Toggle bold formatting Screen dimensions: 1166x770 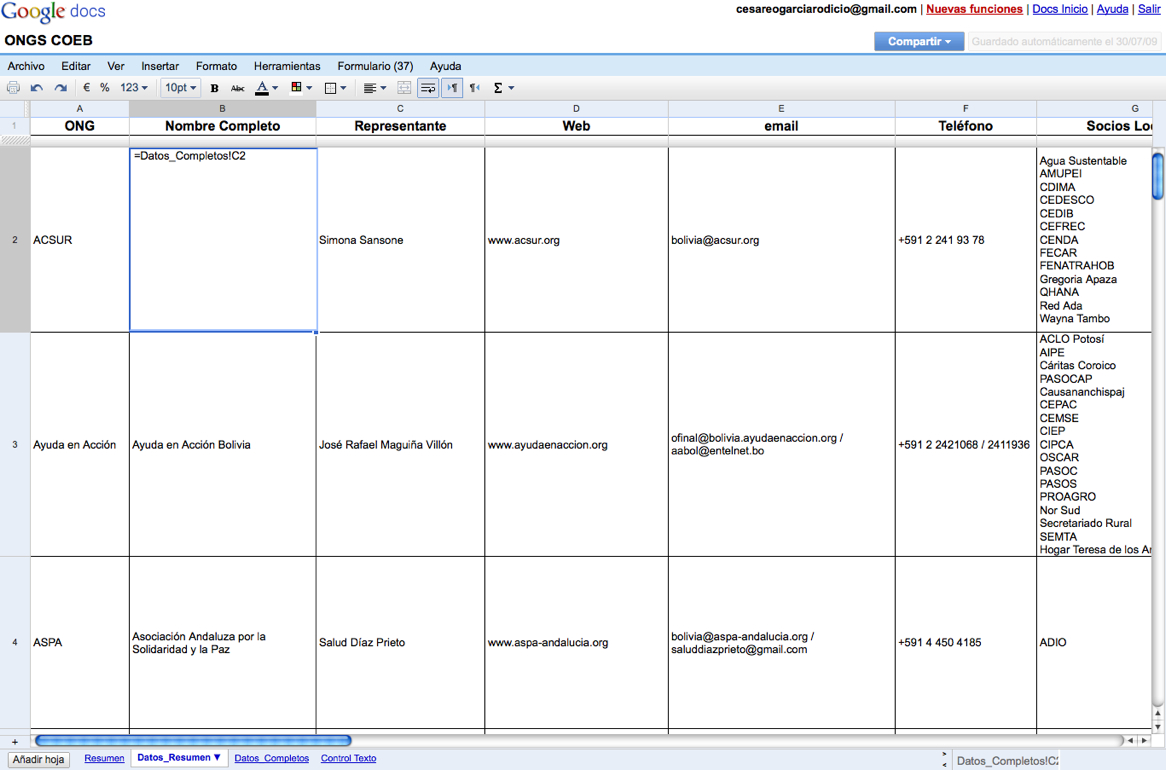214,88
